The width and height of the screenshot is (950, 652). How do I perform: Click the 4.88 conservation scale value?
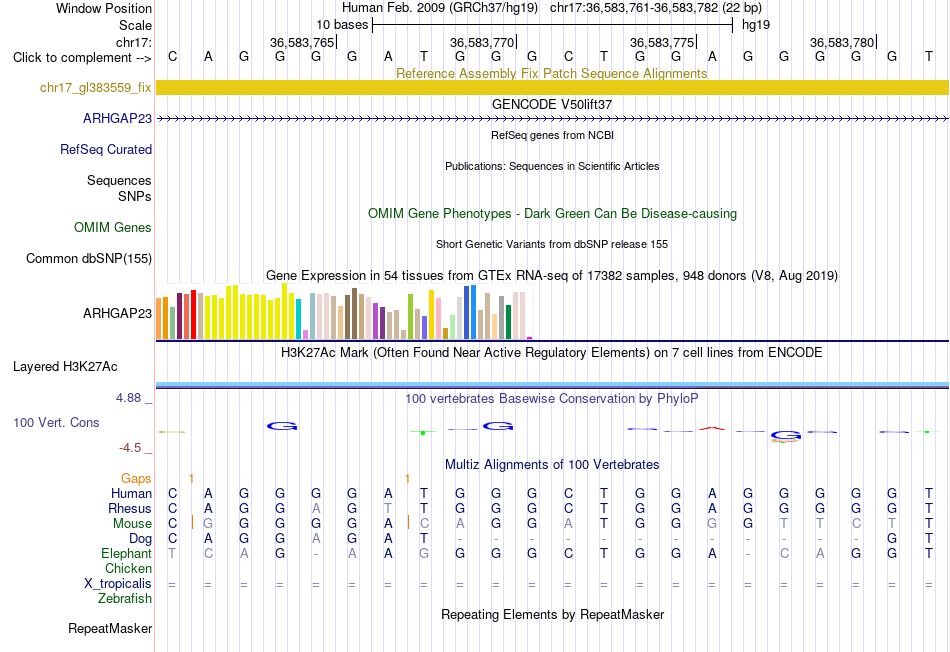(x=128, y=398)
